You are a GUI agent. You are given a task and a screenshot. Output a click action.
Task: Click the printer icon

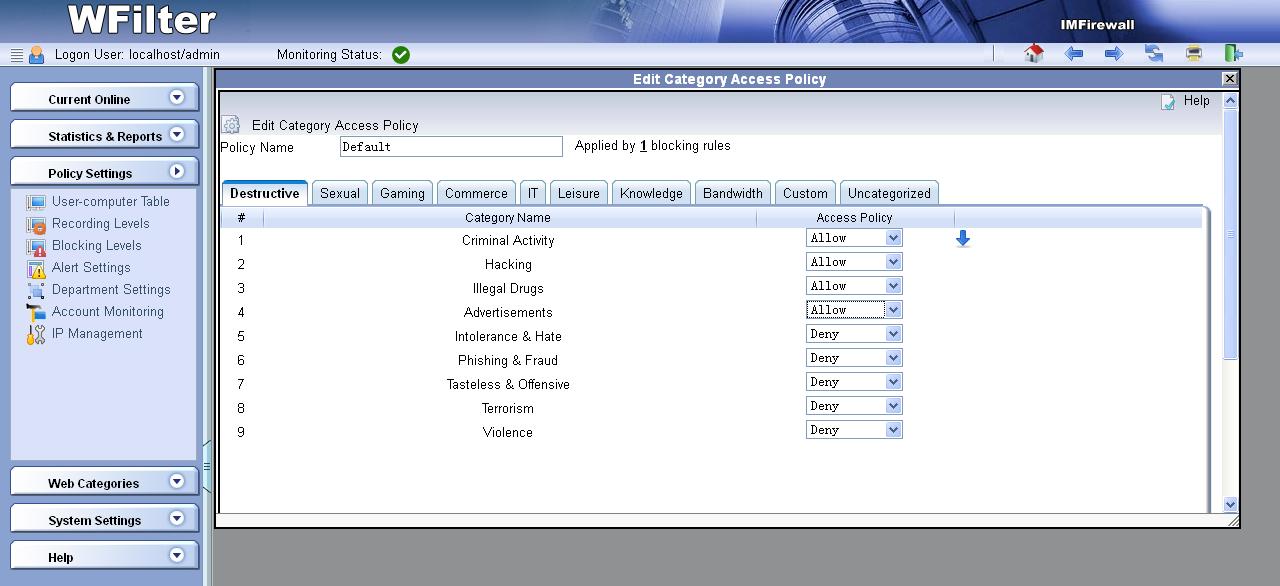coord(1194,54)
